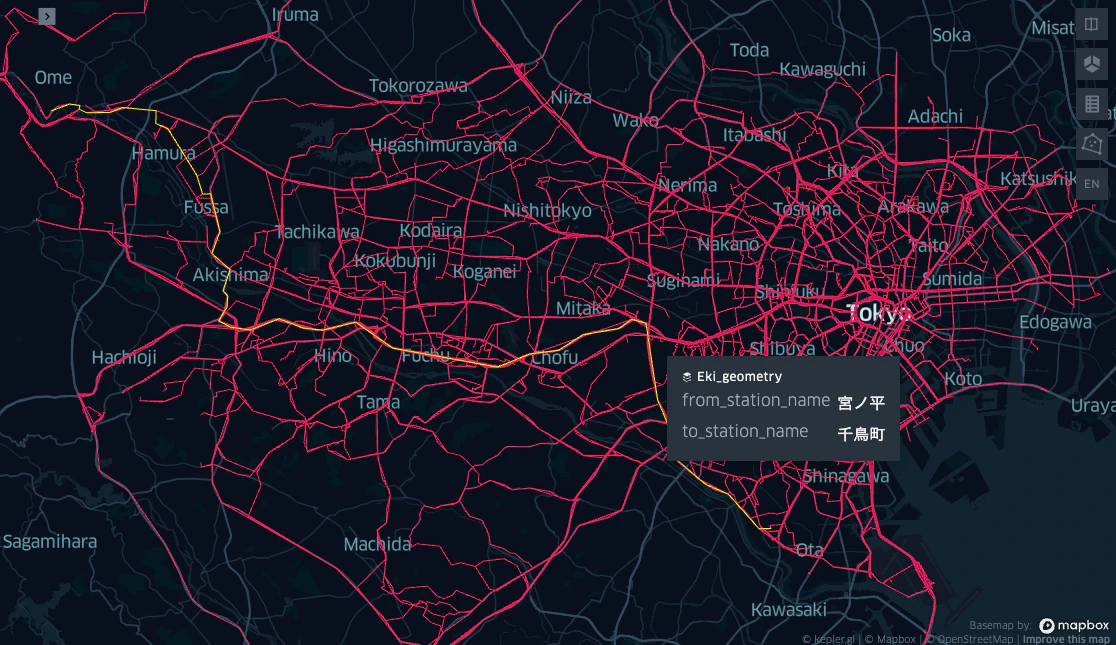Click the from_station_name field label
Image resolution: width=1116 pixels, height=645 pixels.
(x=756, y=400)
